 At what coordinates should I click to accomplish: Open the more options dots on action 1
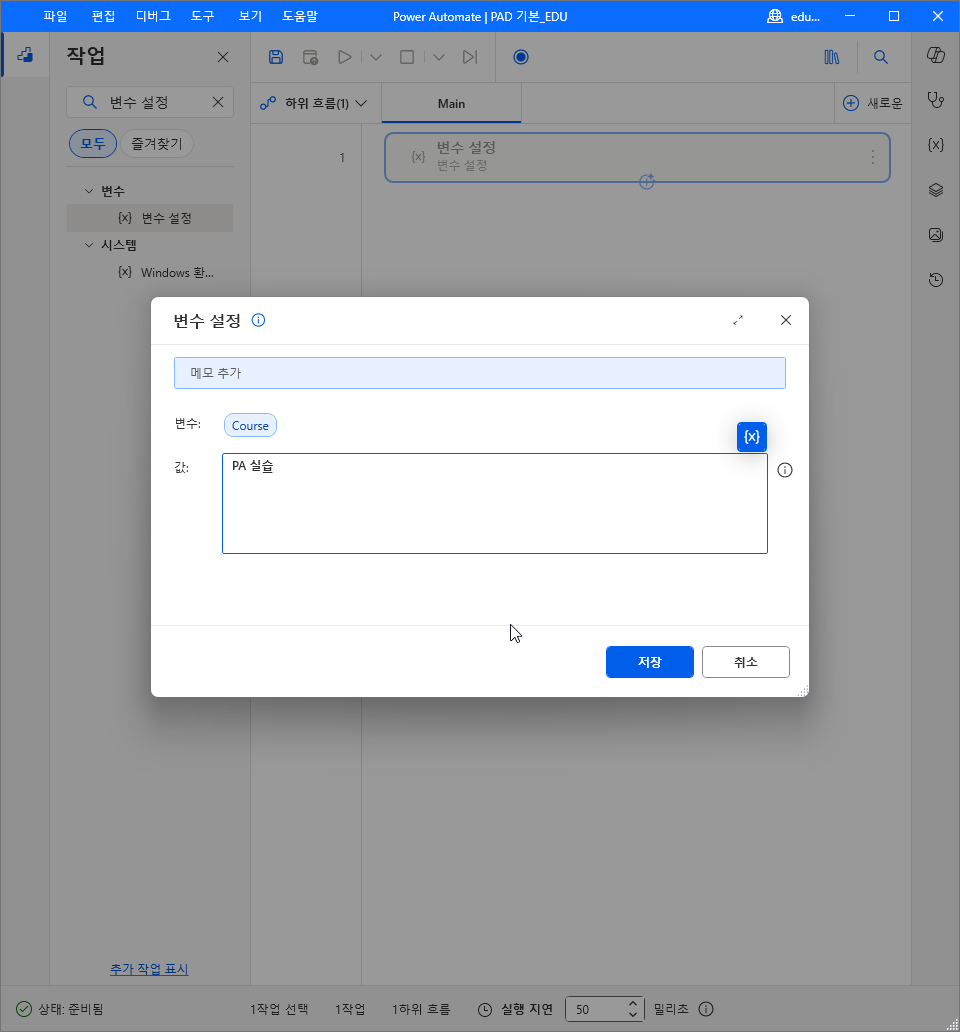pyautogui.click(x=872, y=157)
